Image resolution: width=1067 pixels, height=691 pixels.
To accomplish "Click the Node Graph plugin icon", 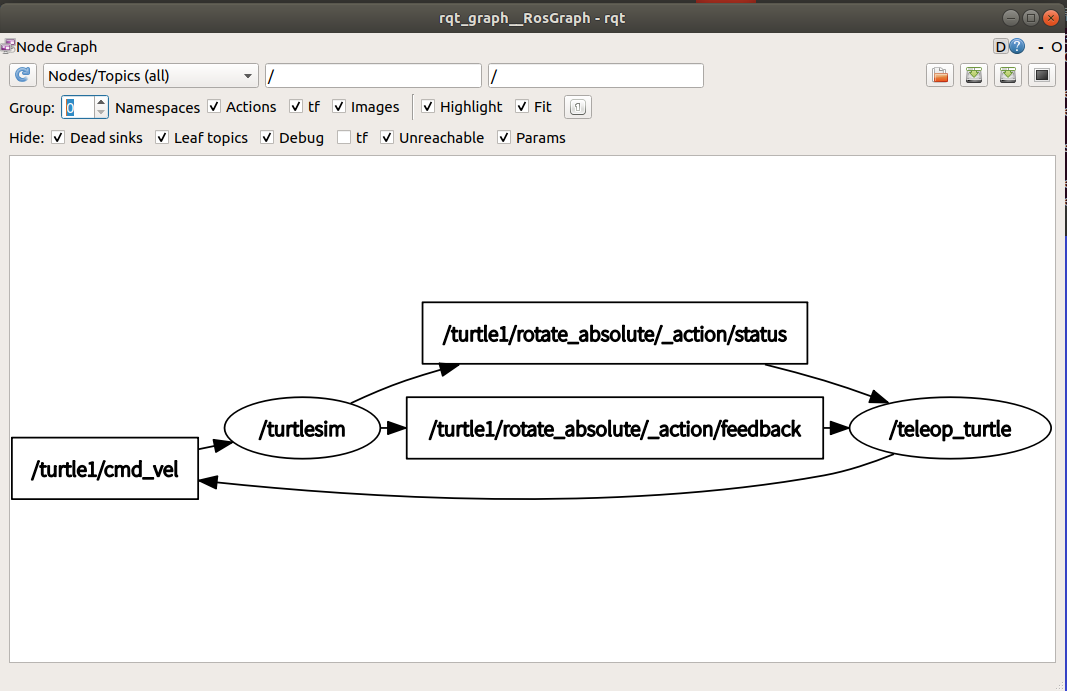I will point(7,46).
